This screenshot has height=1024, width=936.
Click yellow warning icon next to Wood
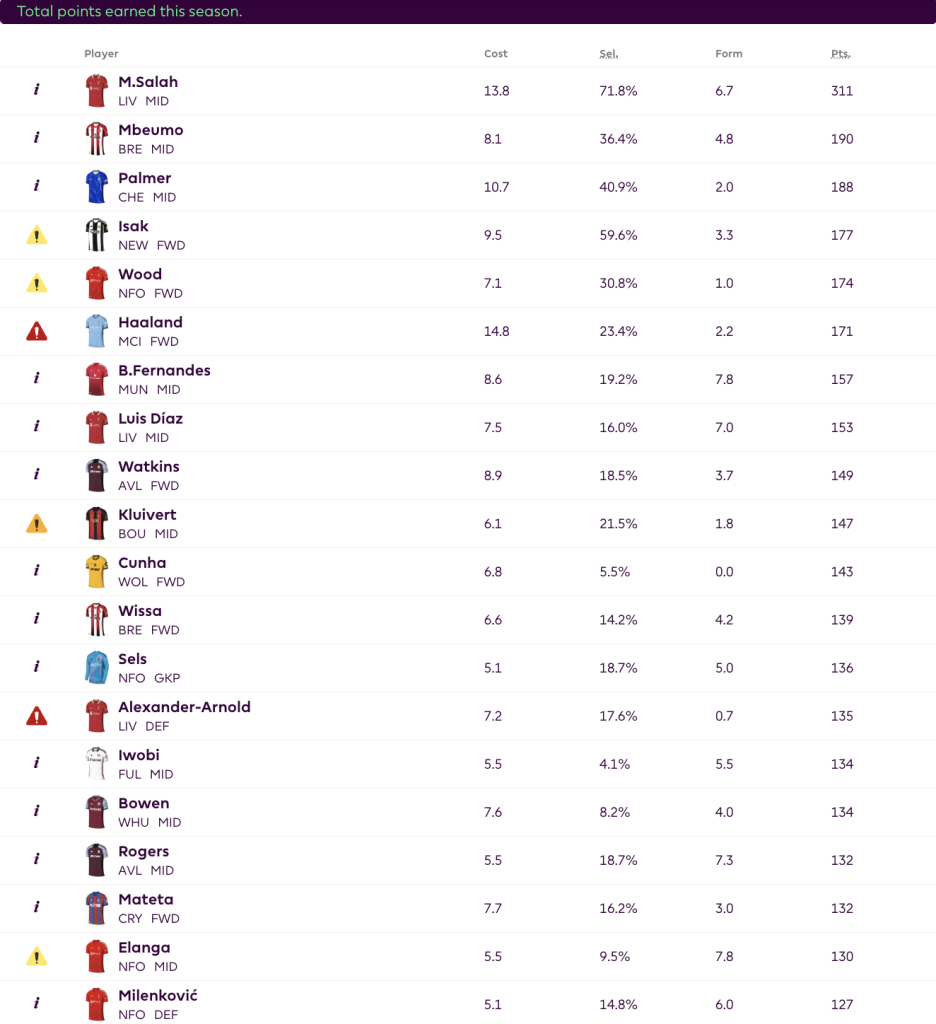37,283
